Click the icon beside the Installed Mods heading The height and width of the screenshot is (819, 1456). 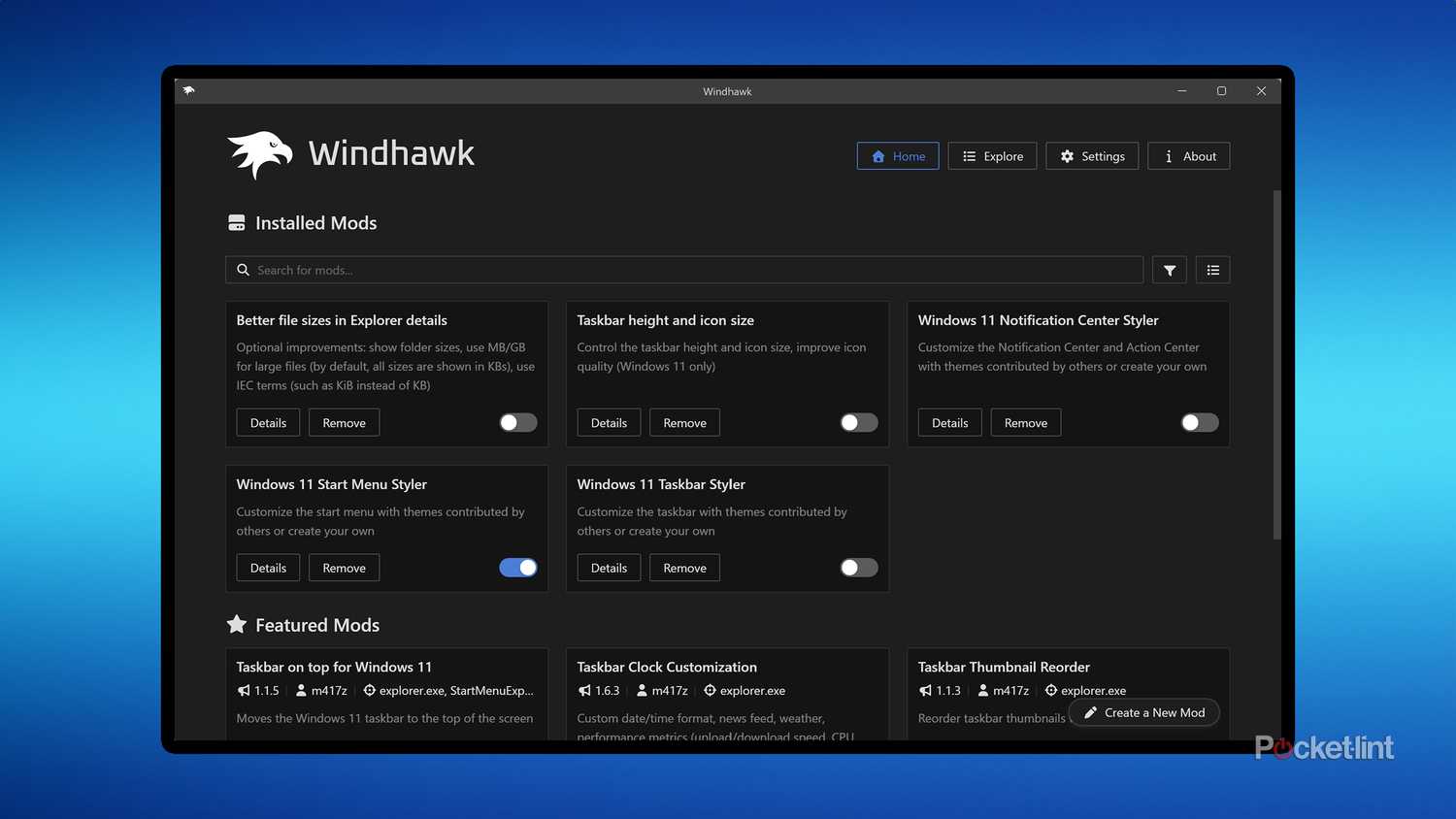236,222
